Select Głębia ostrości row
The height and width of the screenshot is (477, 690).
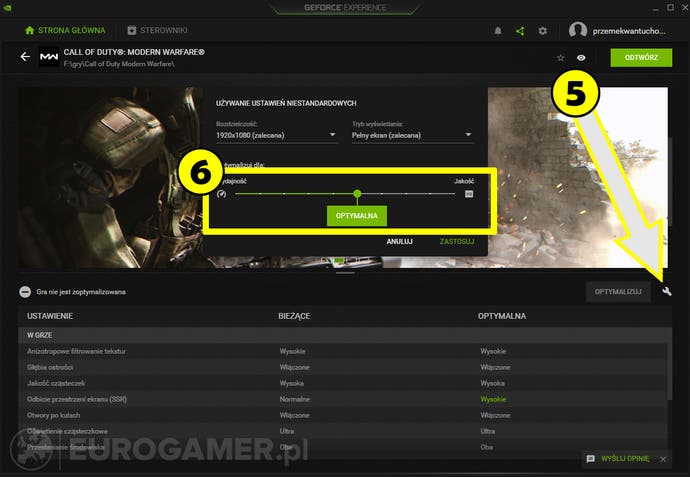[x=343, y=367]
